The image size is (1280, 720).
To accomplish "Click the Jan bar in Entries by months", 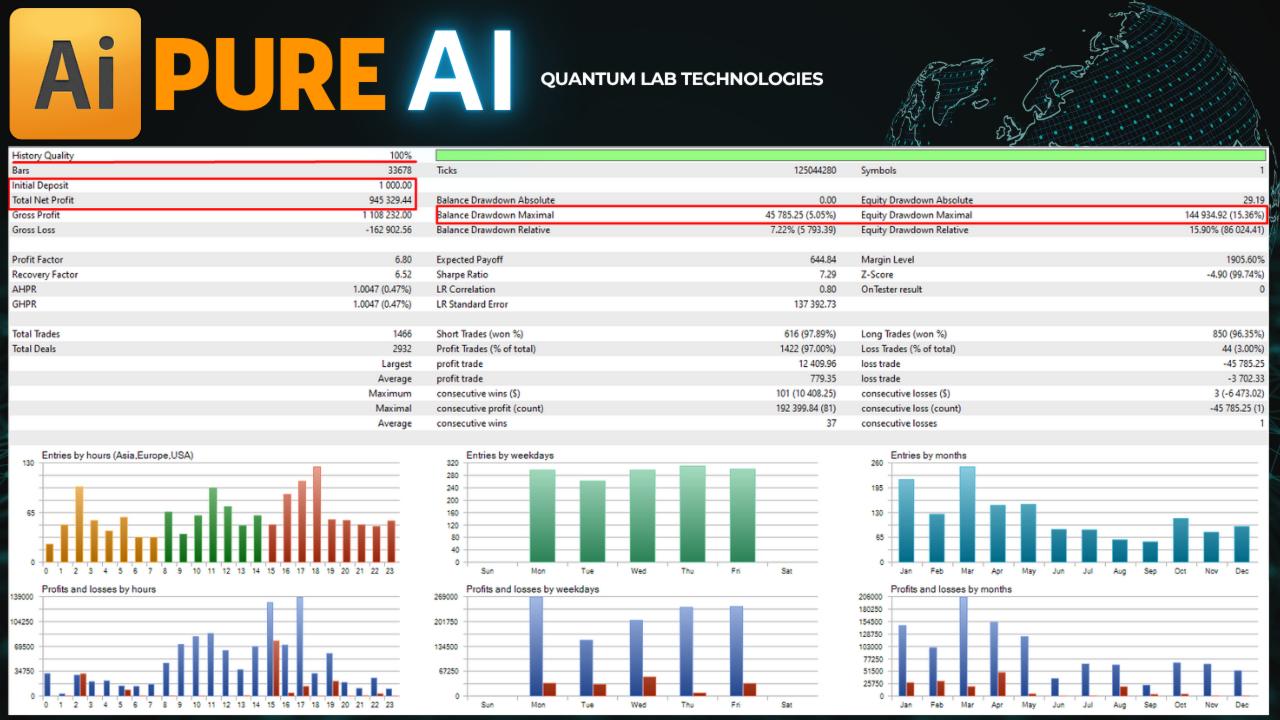I will pos(906,520).
